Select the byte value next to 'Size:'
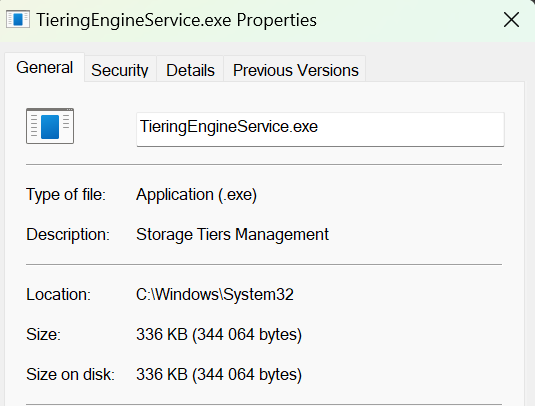Screen dimensions: 535x406 click(219, 334)
